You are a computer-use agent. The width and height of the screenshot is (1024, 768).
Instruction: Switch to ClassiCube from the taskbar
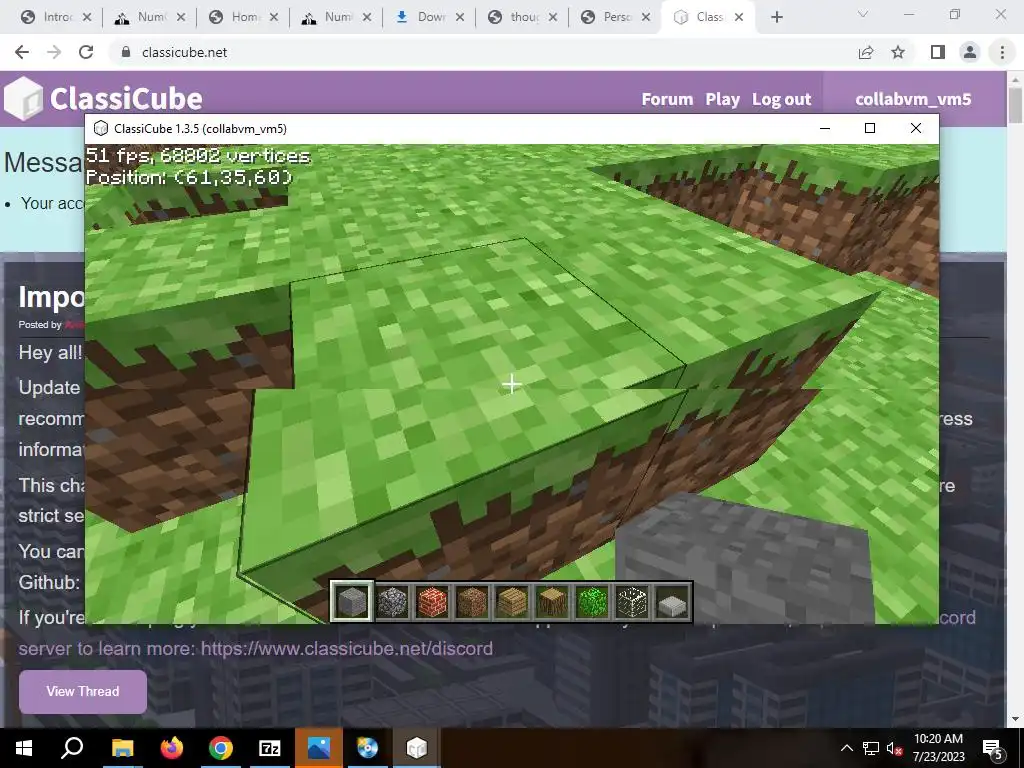coord(417,748)
